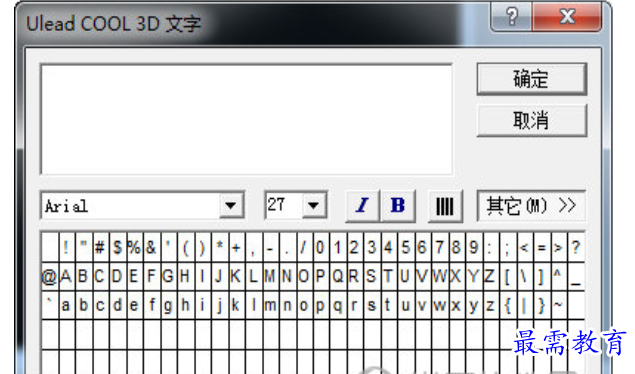The width and height of the screenshot is (635, 374).
Task: Insert the | pipe character from the grid
Action: point(524,305)
